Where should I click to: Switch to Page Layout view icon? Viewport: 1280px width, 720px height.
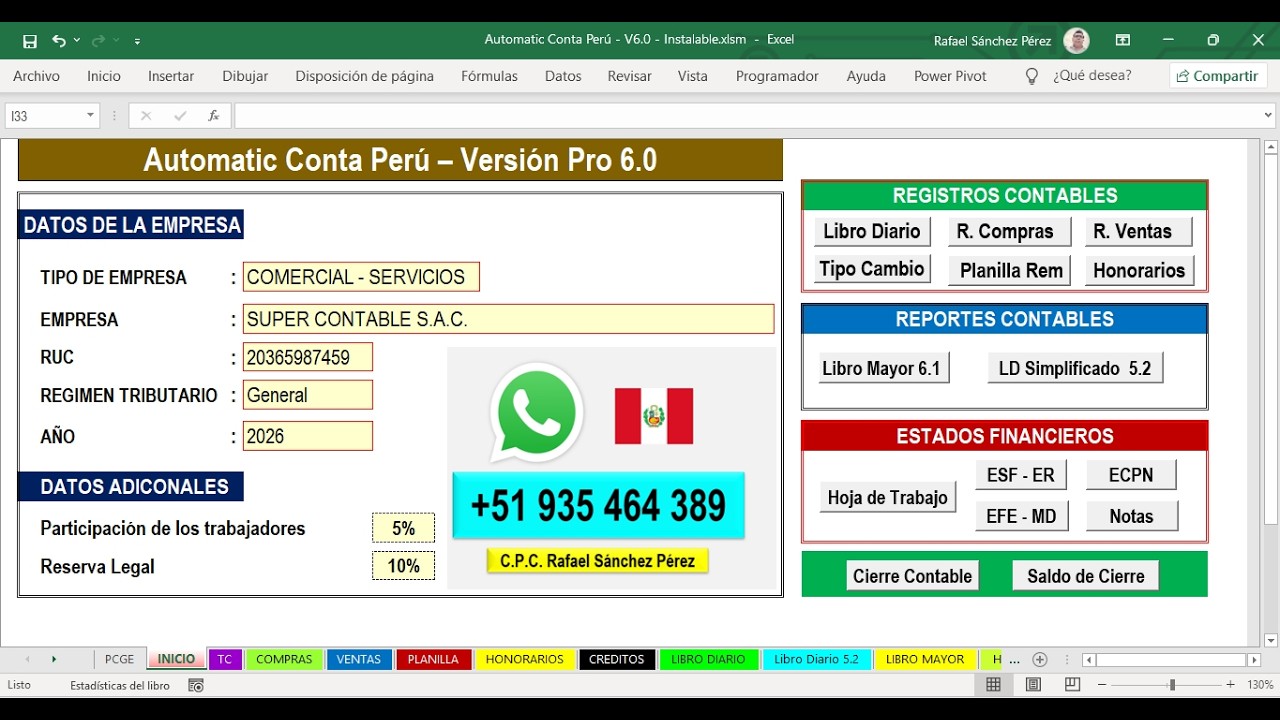click(x=1033, y=685)
